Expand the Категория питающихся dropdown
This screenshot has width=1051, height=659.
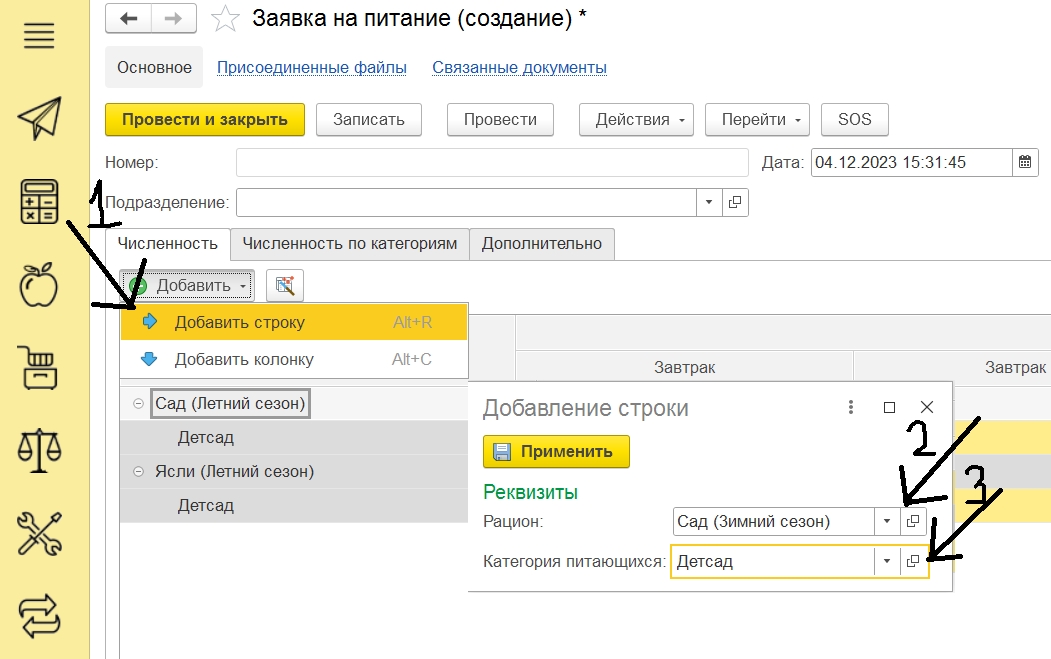pyautogui.click(x=887, y=562)
